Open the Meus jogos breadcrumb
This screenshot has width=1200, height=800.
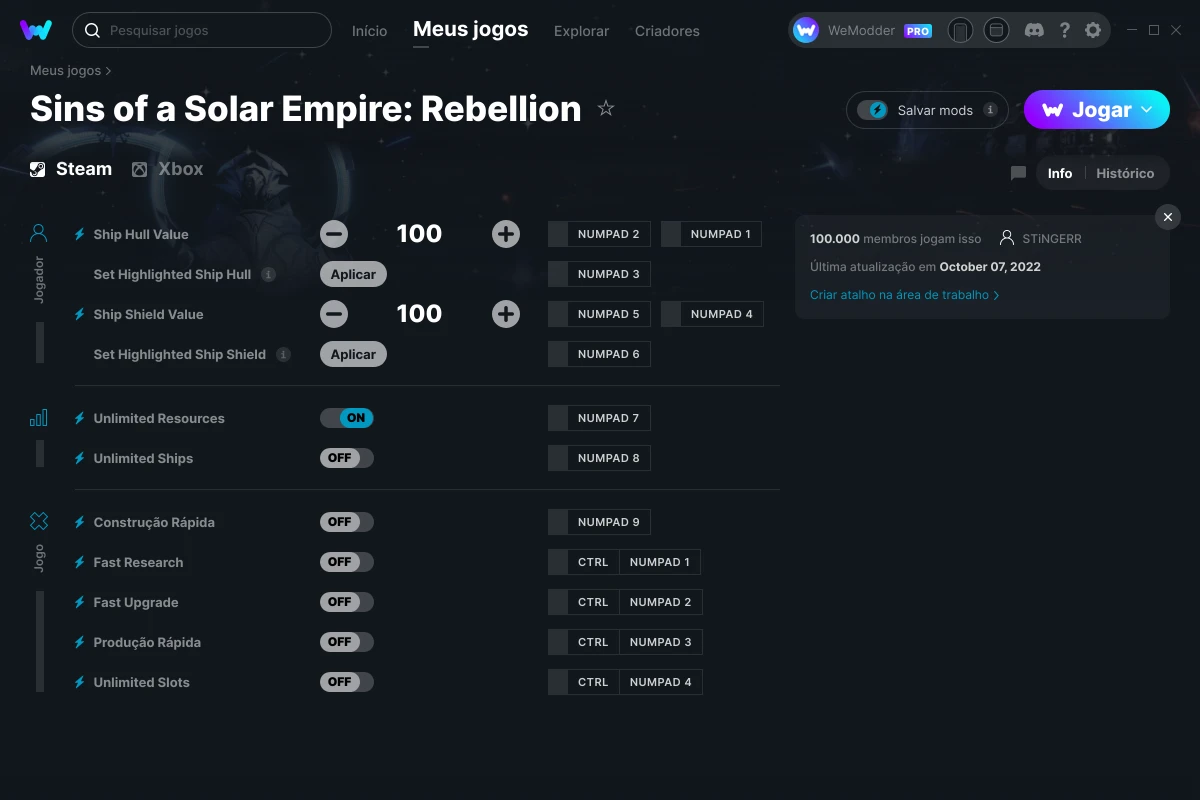[66, 71]
